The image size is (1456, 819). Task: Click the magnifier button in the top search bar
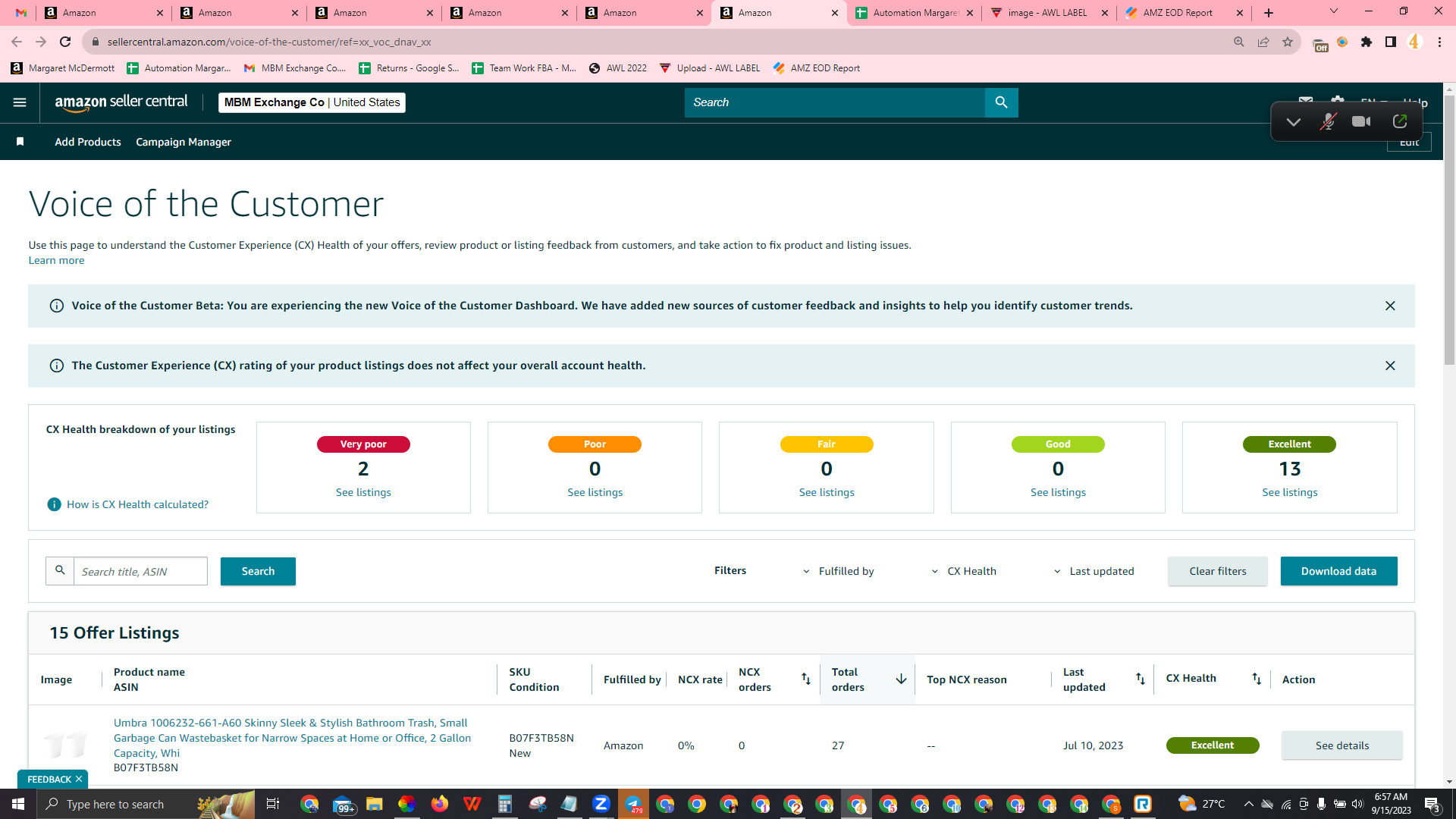click(1001, 102)
